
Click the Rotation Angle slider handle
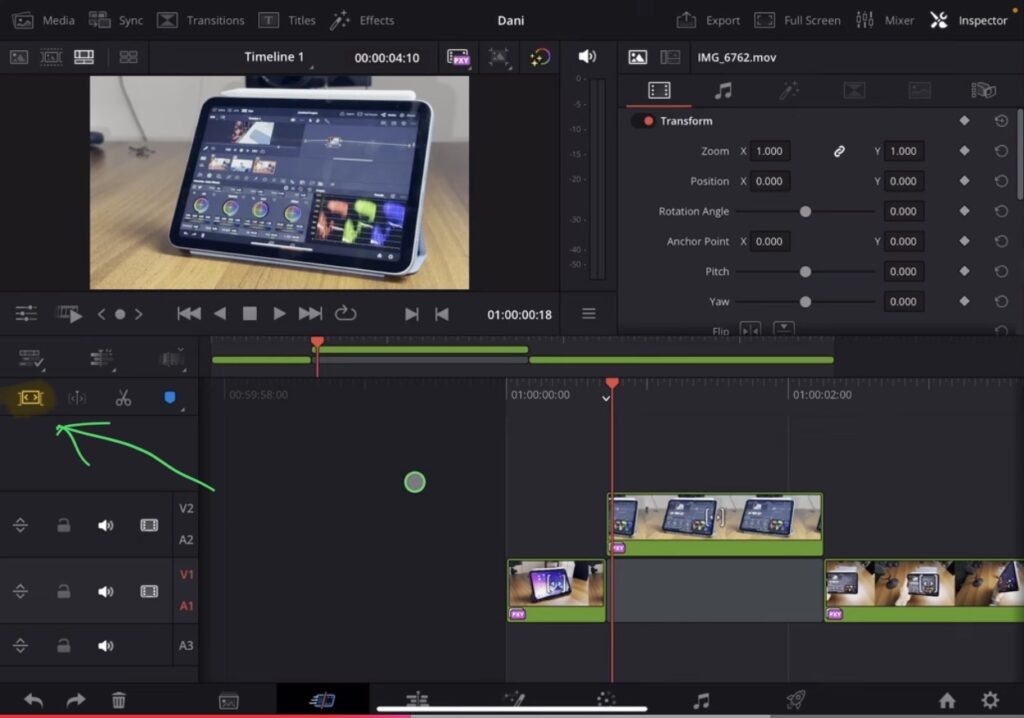pos(805,212)
